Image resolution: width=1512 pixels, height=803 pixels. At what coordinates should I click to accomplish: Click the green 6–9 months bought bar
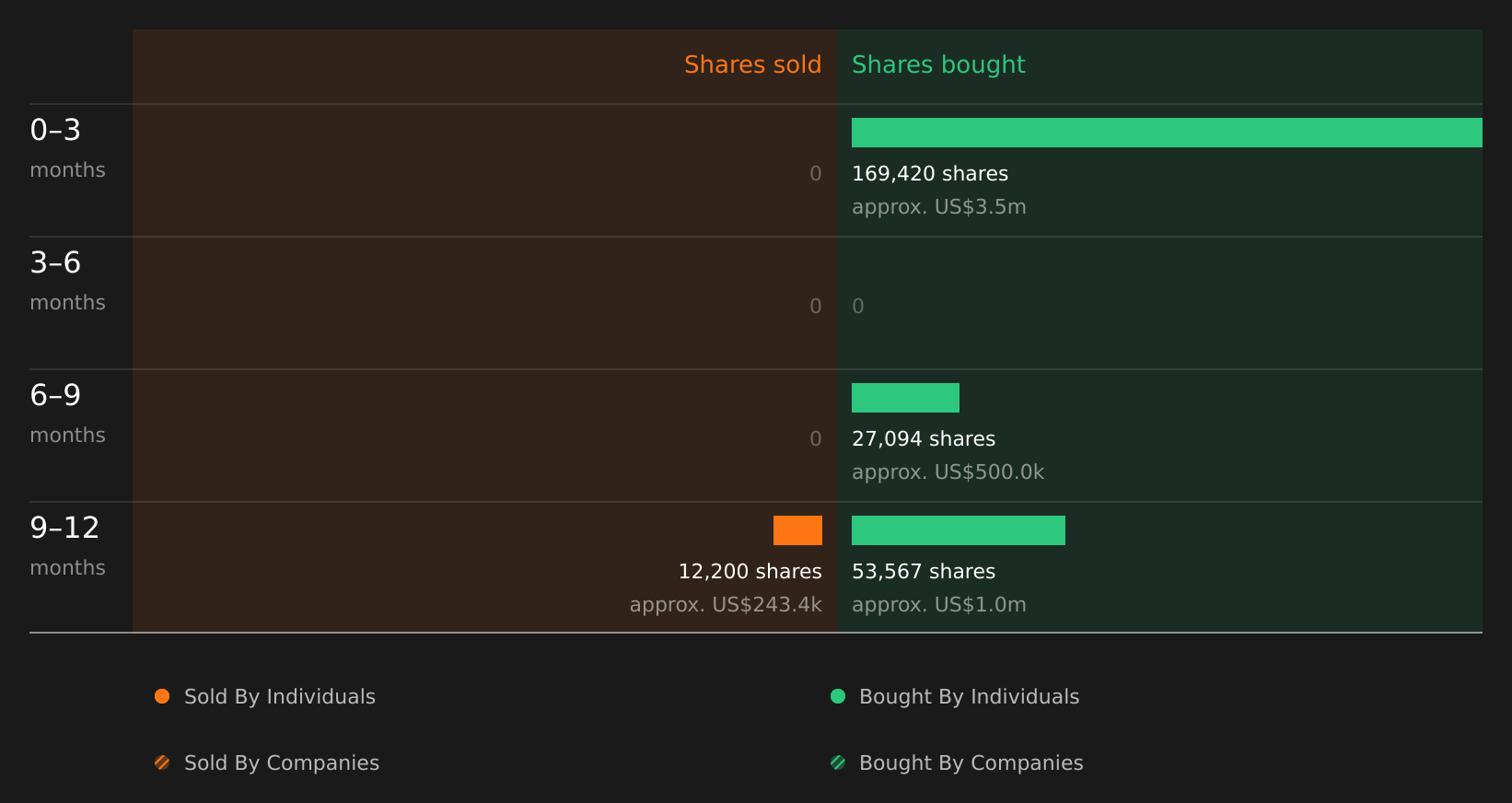[905, 398]
